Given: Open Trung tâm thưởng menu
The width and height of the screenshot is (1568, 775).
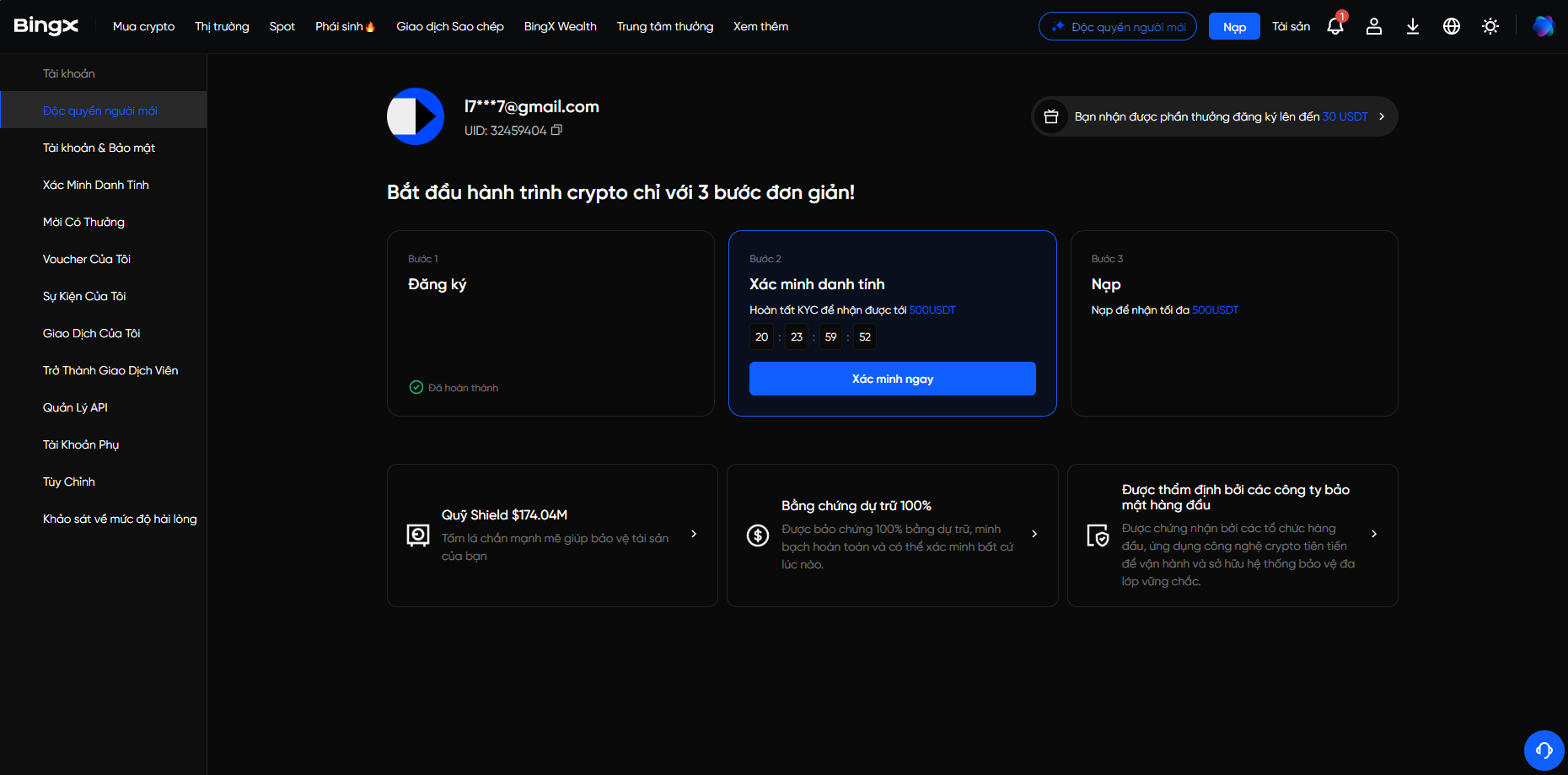Looking at the screenshot, I should coord(665,26).
